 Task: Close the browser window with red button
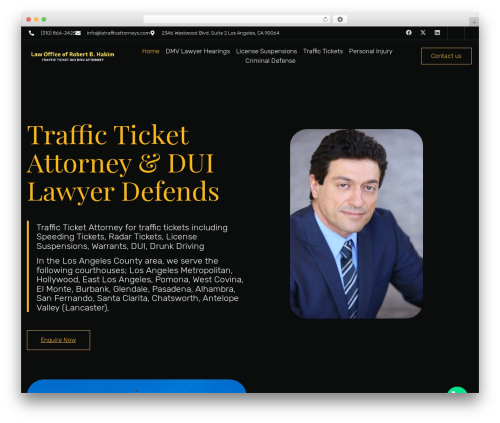[29, 19]
